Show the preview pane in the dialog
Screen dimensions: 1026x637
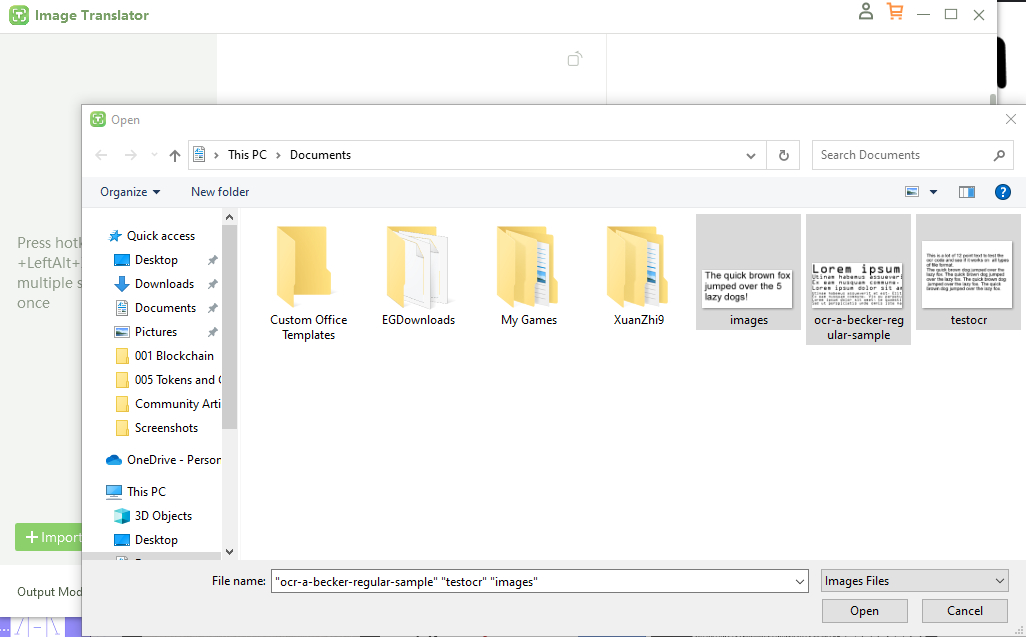966,191
